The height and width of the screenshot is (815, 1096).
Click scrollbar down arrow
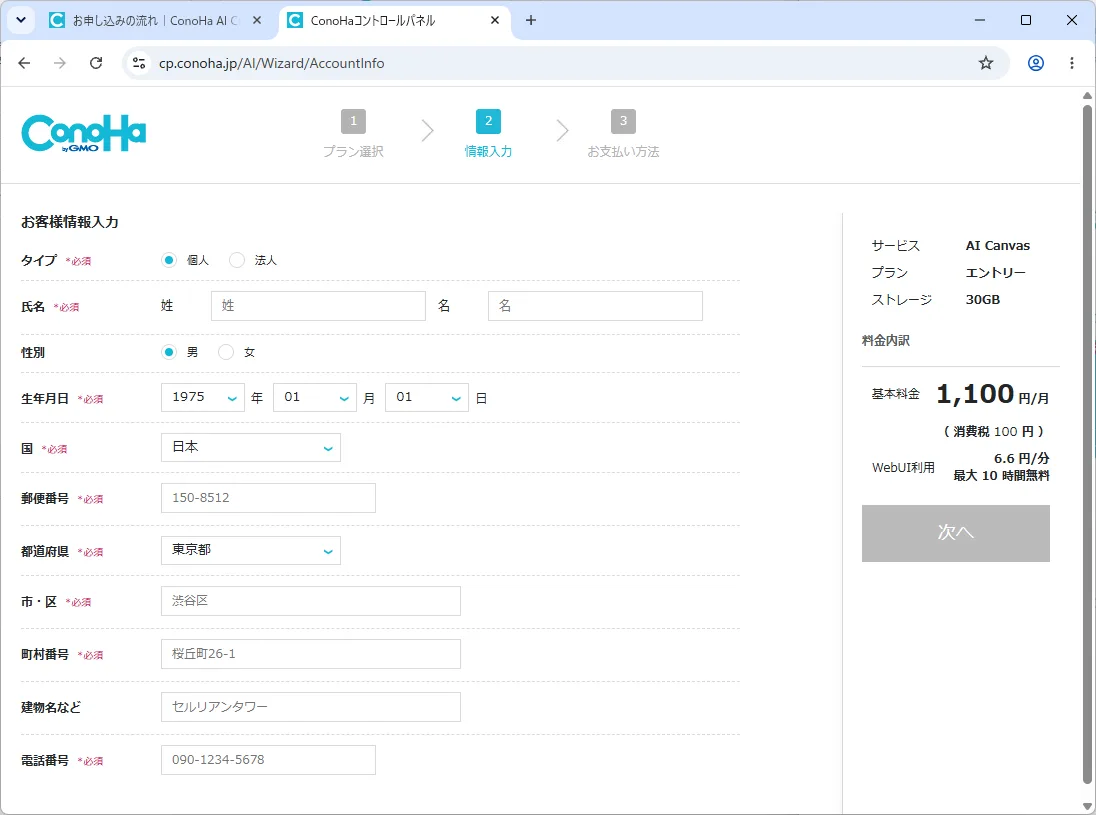coord(1087,807)
